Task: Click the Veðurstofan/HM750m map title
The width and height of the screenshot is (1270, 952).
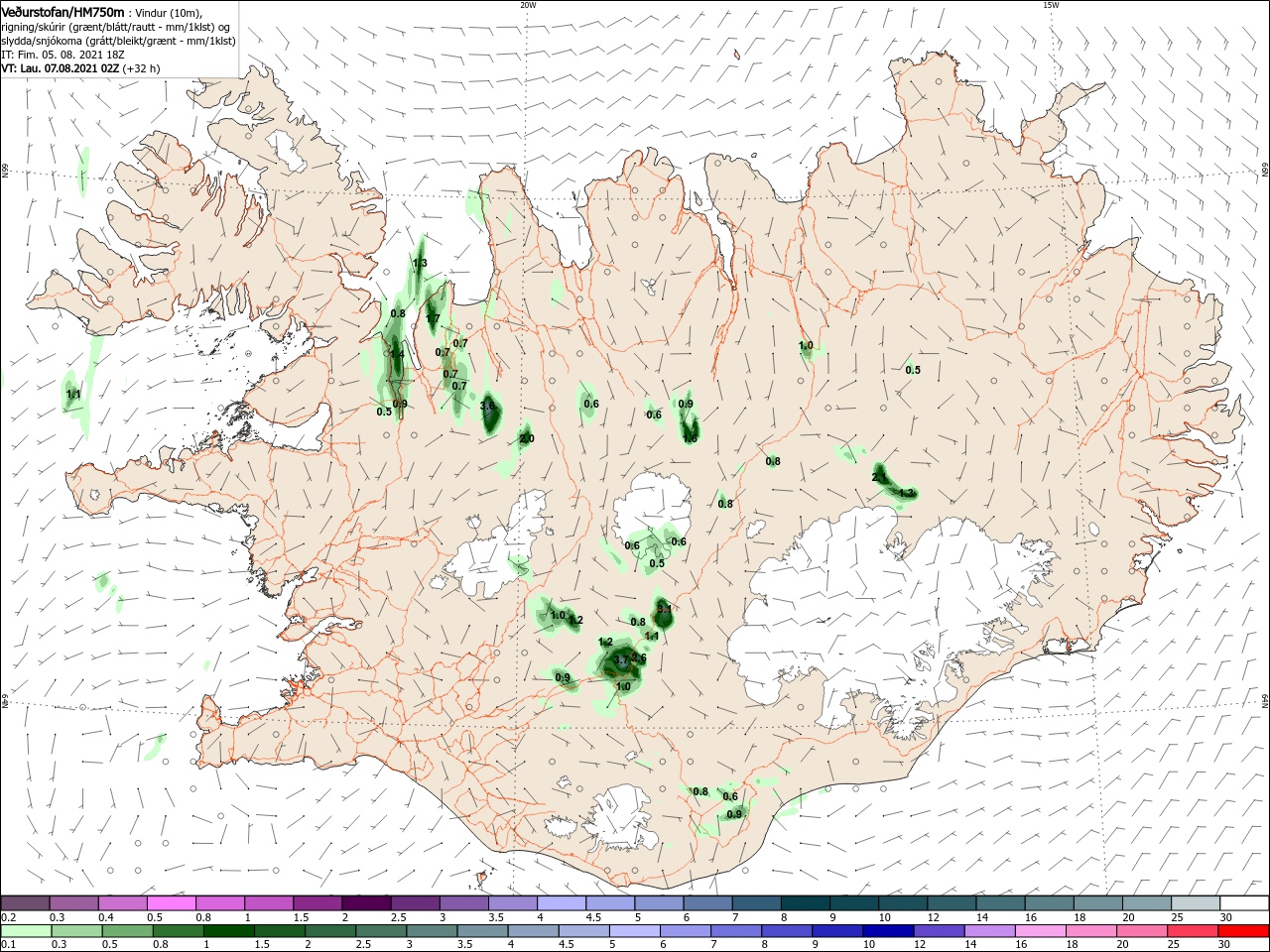Action: (63, 11)
